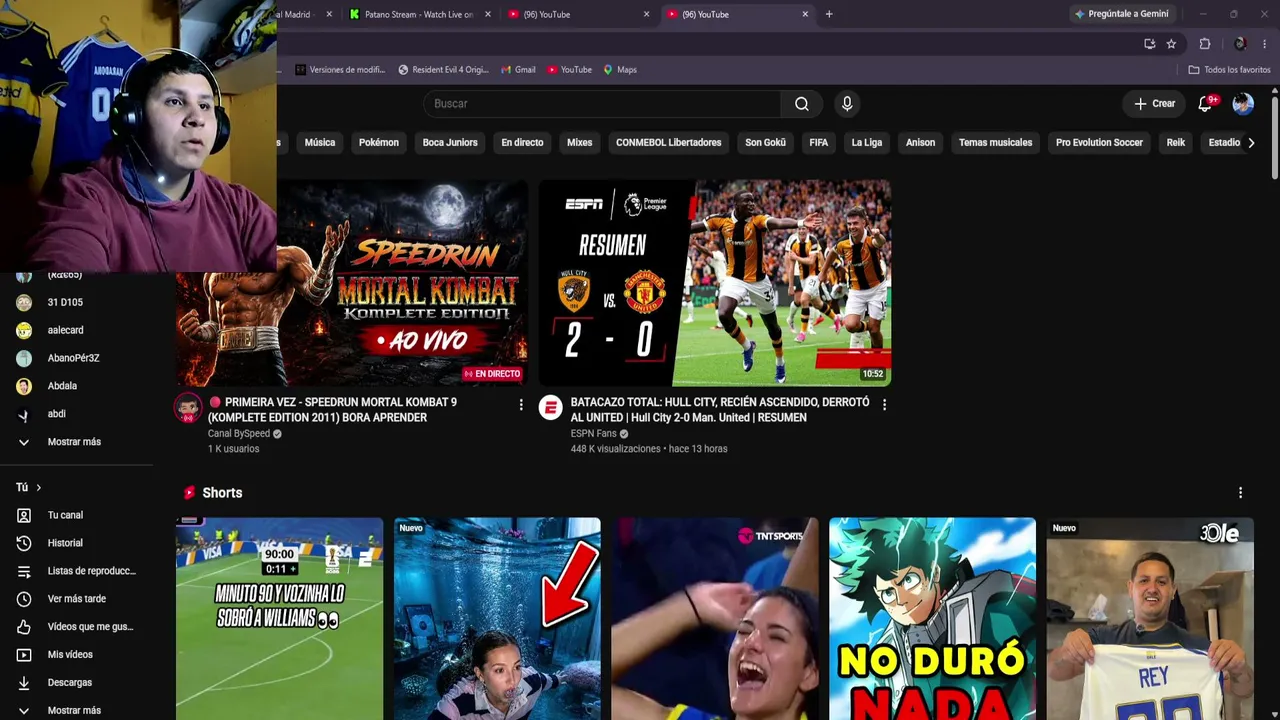Select CONMEBOL Libertadores chip
The image size is (1280, 720).
point(668,143)
